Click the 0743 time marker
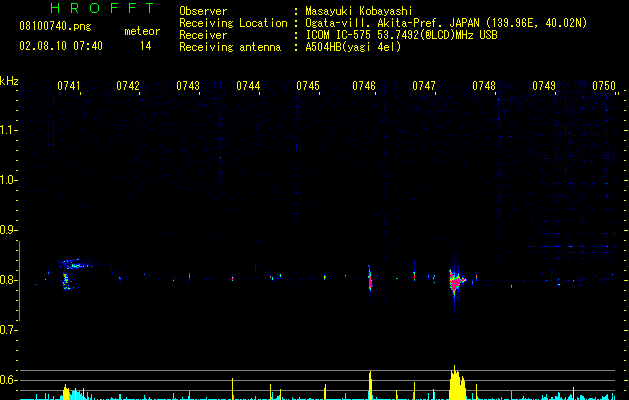This screenshot has height=400, width=629. [188, 86]
